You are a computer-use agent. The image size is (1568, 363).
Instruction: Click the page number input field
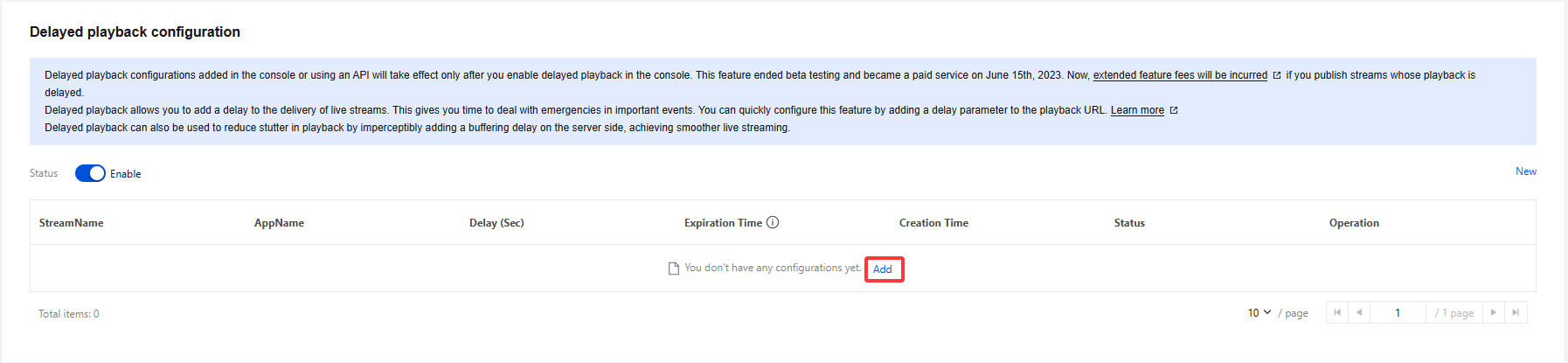1398,312
